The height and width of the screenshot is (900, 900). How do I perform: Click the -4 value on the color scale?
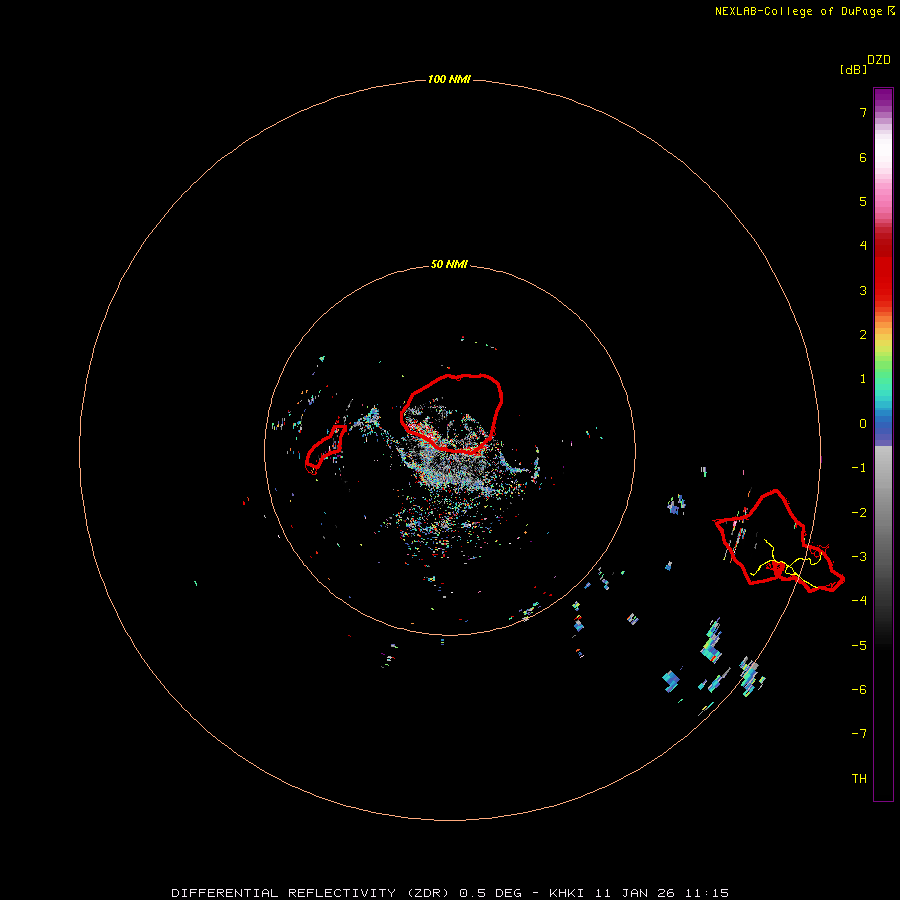pyautogui.click(x=859, y=601)
